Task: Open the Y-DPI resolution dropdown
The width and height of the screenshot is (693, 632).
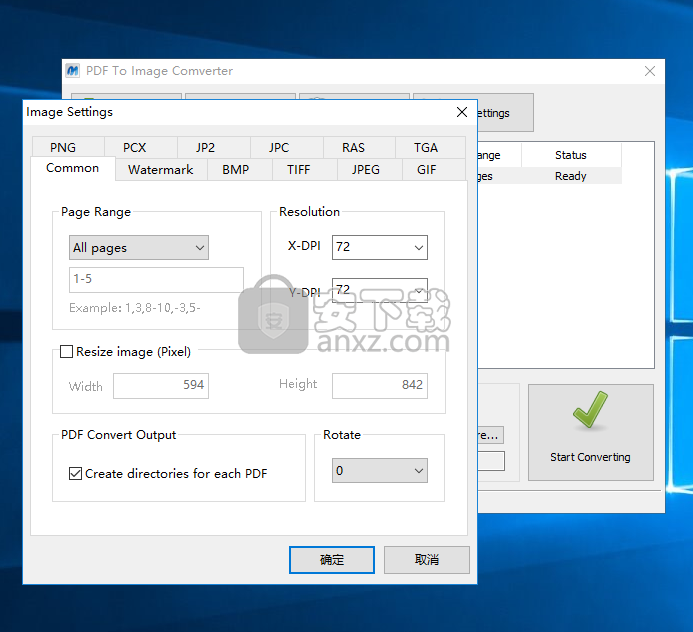Action: (x=380, y=290)
